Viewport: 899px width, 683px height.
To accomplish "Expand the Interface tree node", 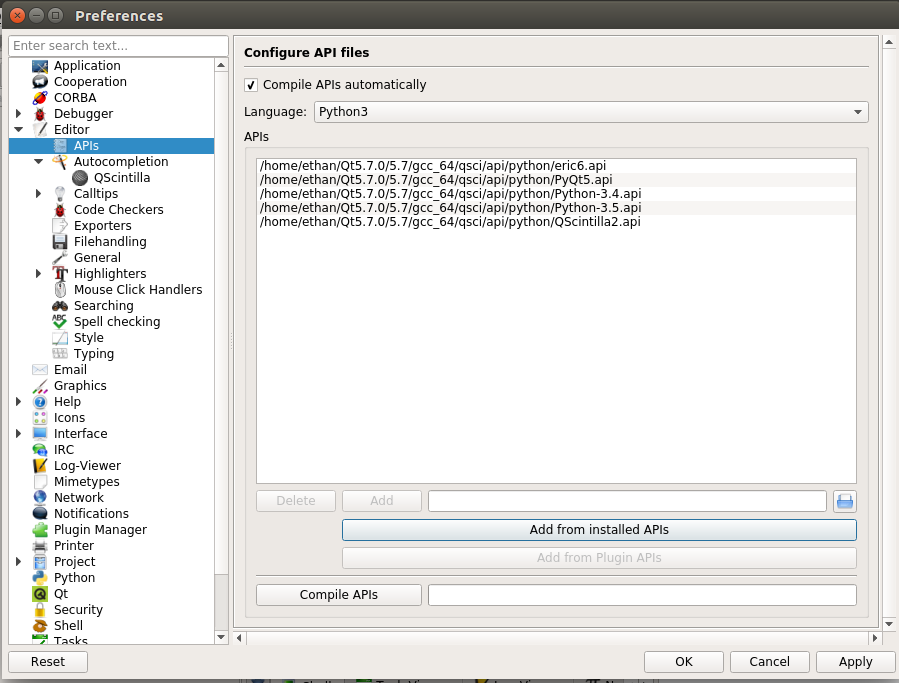I will (x=19, y=434).
